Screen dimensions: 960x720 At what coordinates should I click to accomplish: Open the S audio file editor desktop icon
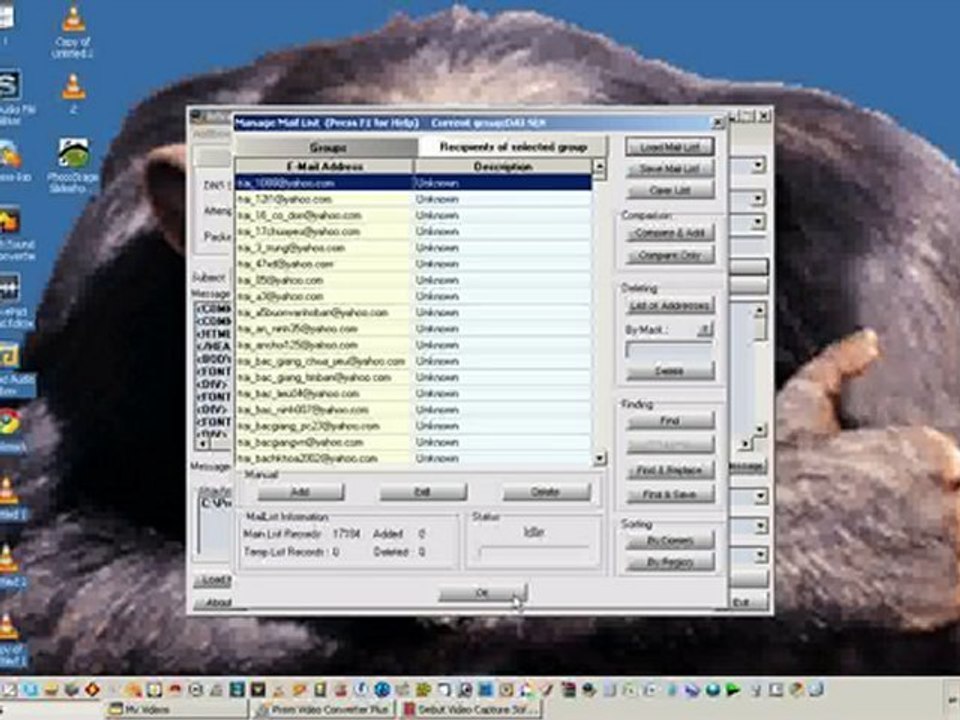pyautogui.click(x=13, y=98)
